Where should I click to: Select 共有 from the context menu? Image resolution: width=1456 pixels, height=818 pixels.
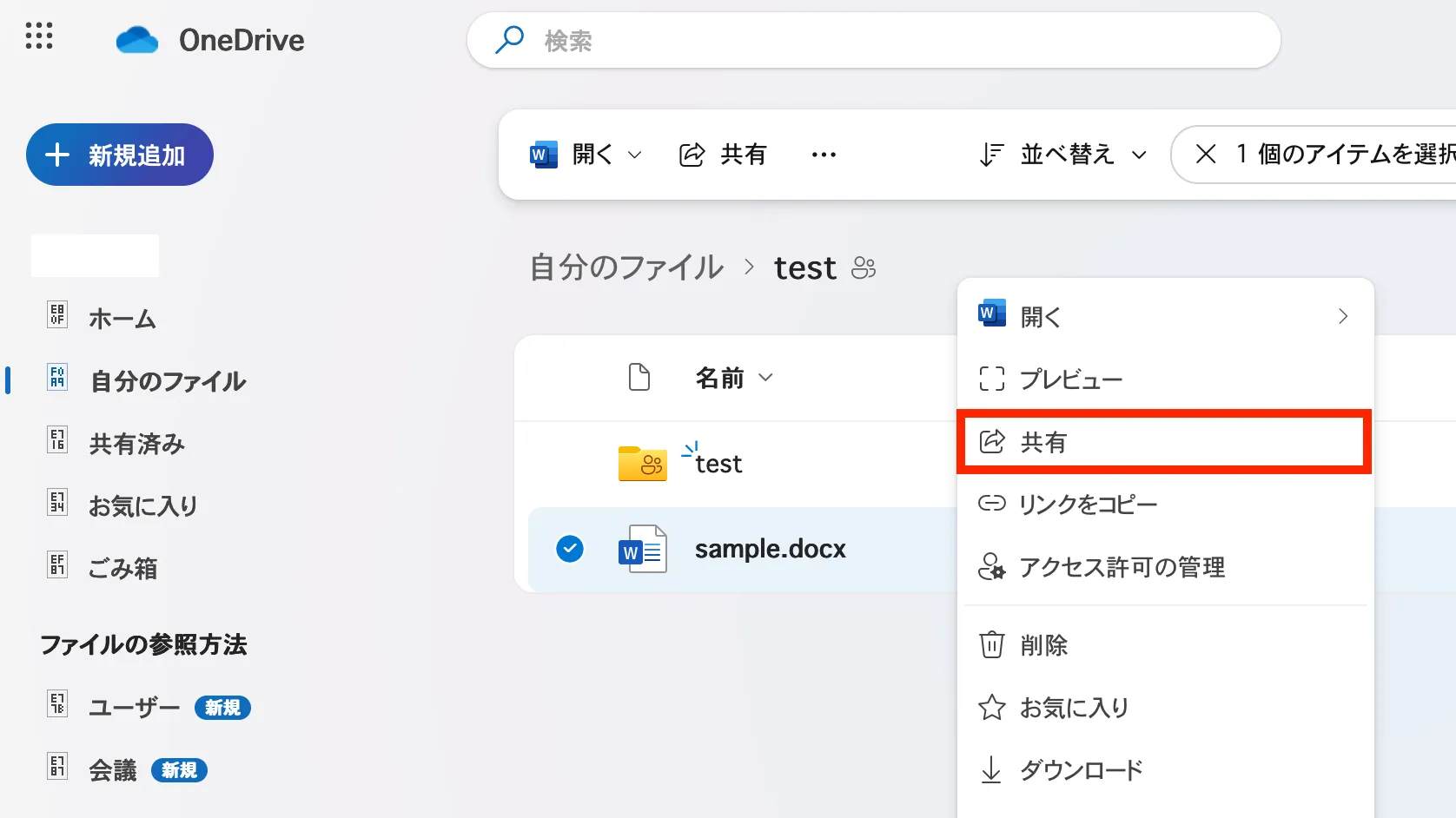(1163, 442)
